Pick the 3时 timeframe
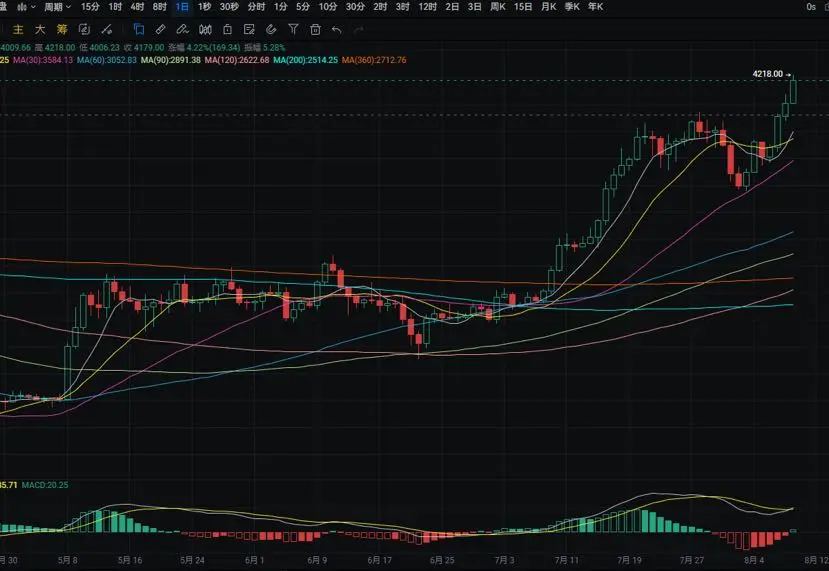 pos(402,7)
